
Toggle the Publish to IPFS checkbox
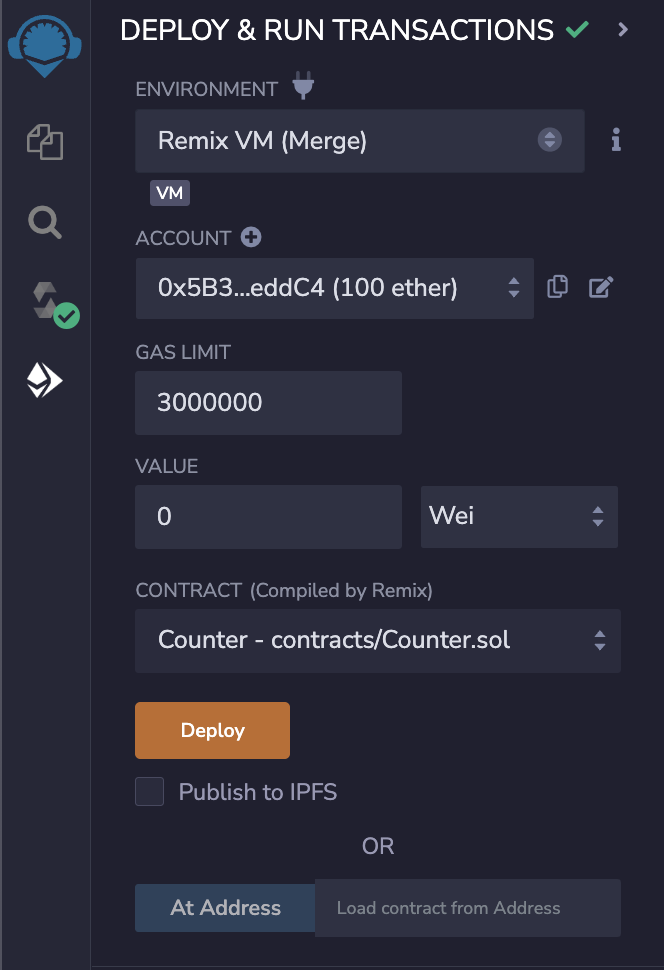150,792
